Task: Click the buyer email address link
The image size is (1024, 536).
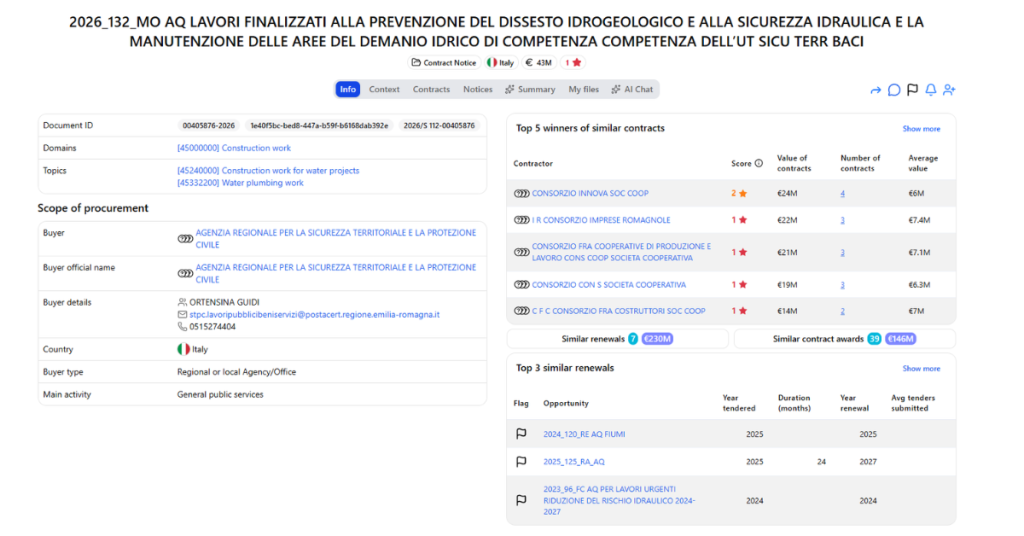Action: click(314, 315)
